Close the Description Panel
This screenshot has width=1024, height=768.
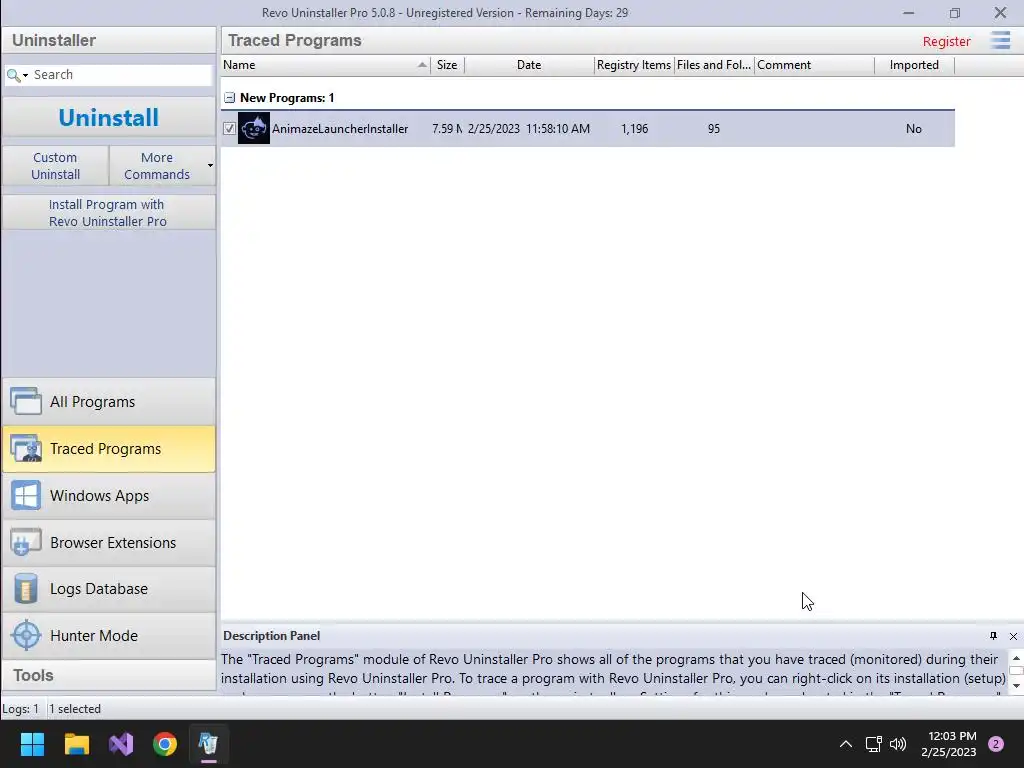click(1013, 636)
